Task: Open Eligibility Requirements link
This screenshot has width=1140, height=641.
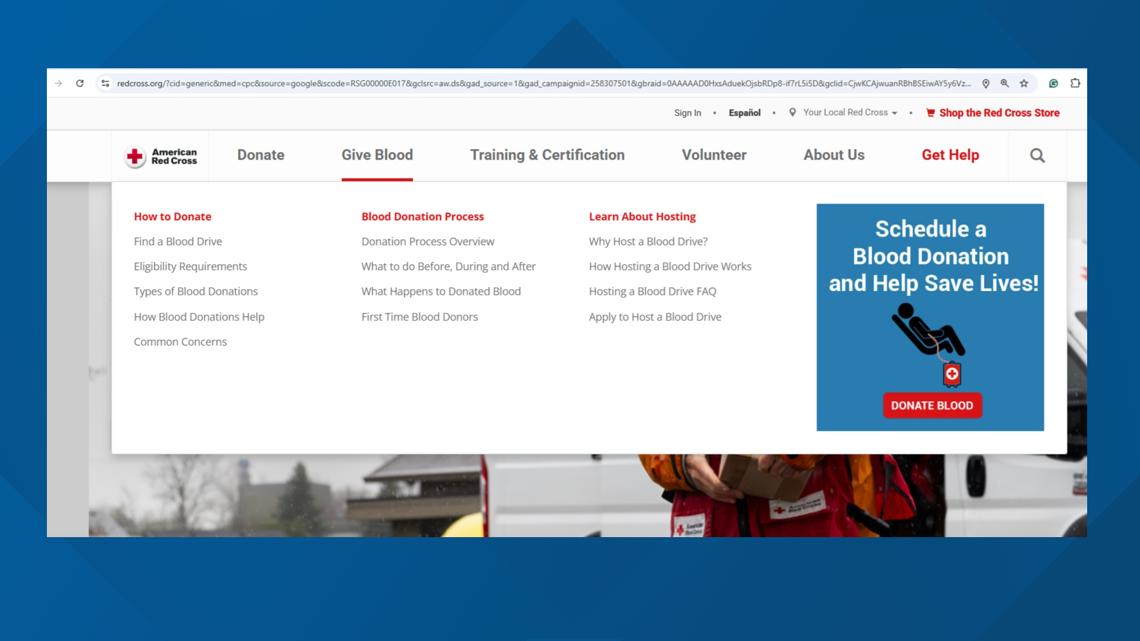Action: point(190,267)
